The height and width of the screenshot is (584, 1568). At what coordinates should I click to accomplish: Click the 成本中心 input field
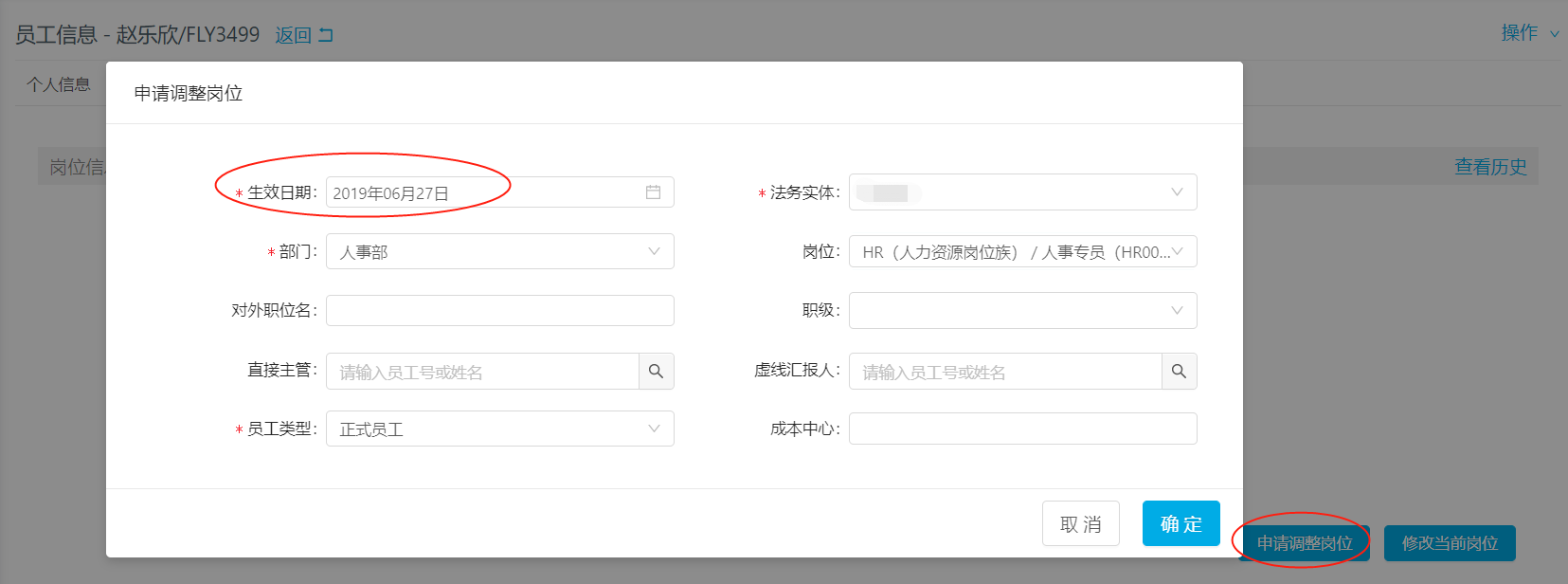pyautogui.click(x=1023, y=429)
